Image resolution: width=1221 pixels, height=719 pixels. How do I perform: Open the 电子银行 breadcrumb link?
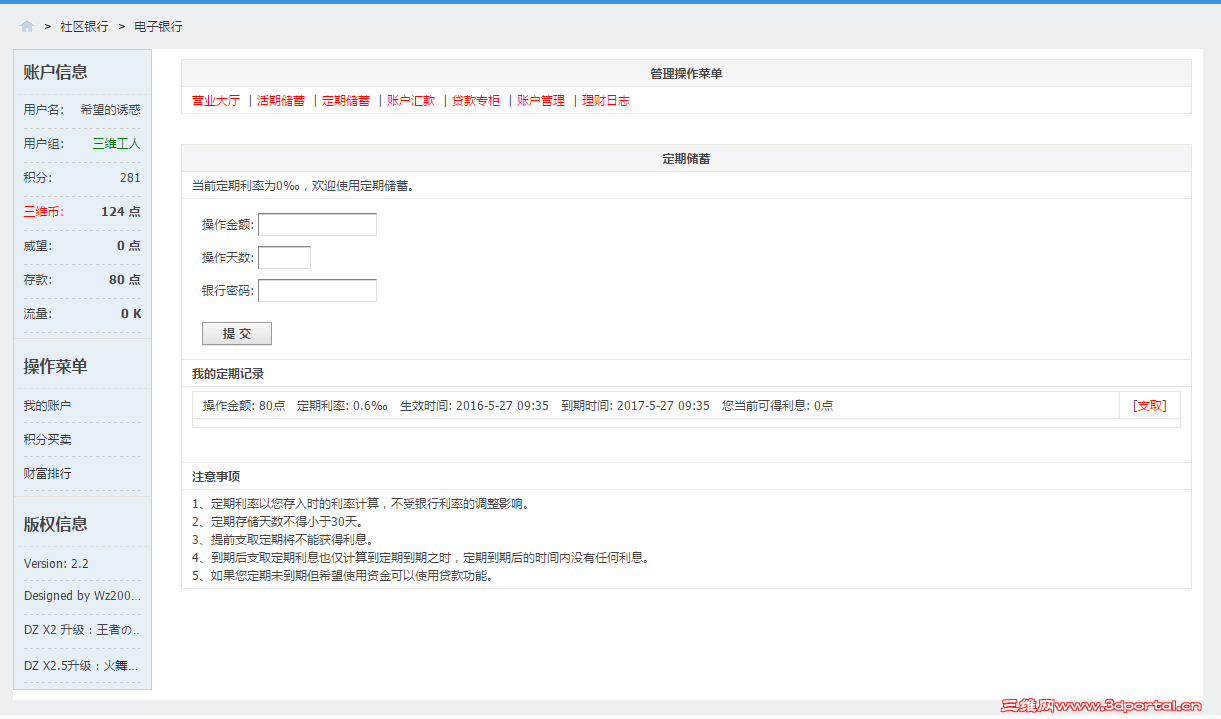158,27
